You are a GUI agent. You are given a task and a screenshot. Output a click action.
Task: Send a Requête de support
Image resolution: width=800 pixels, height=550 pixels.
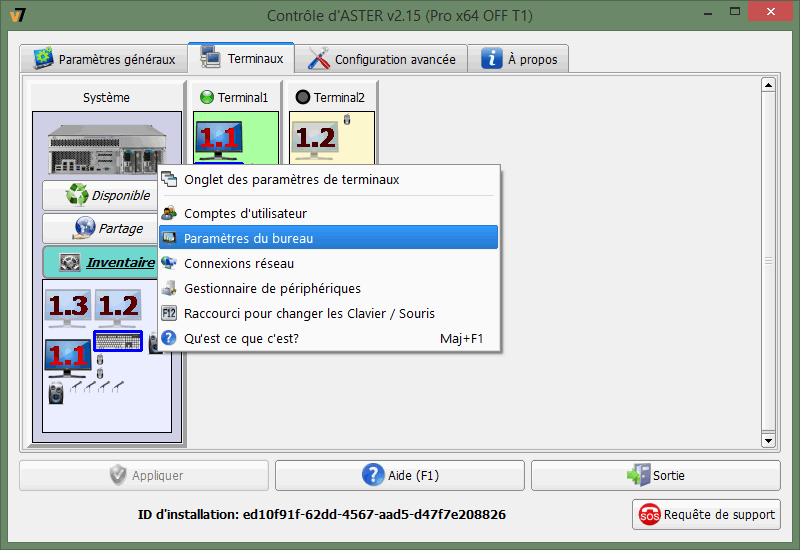[707, 515]
